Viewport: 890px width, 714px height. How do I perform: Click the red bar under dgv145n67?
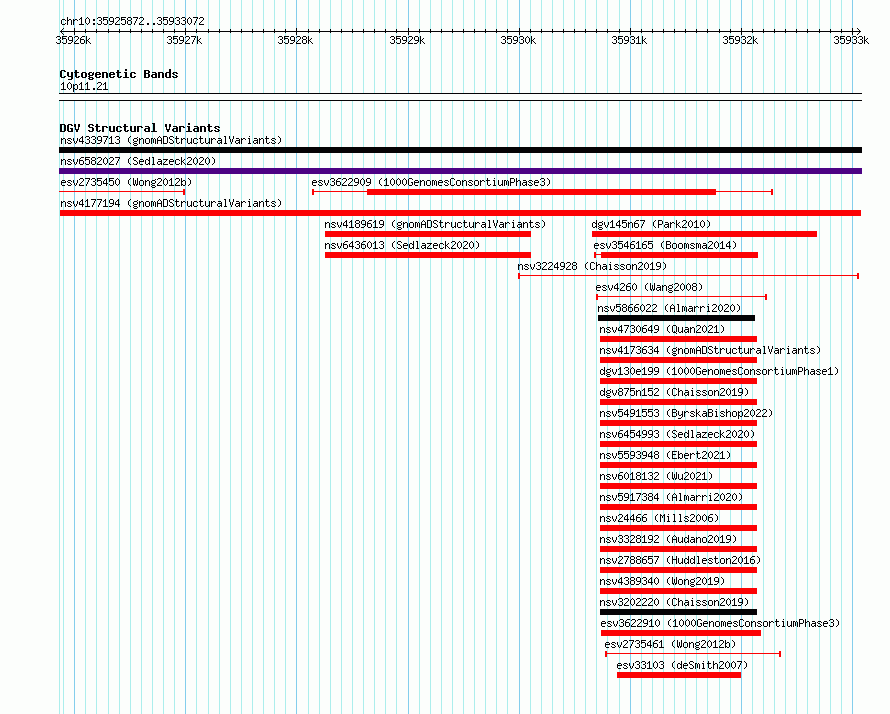pyautogui.click(x=704, y=234)
